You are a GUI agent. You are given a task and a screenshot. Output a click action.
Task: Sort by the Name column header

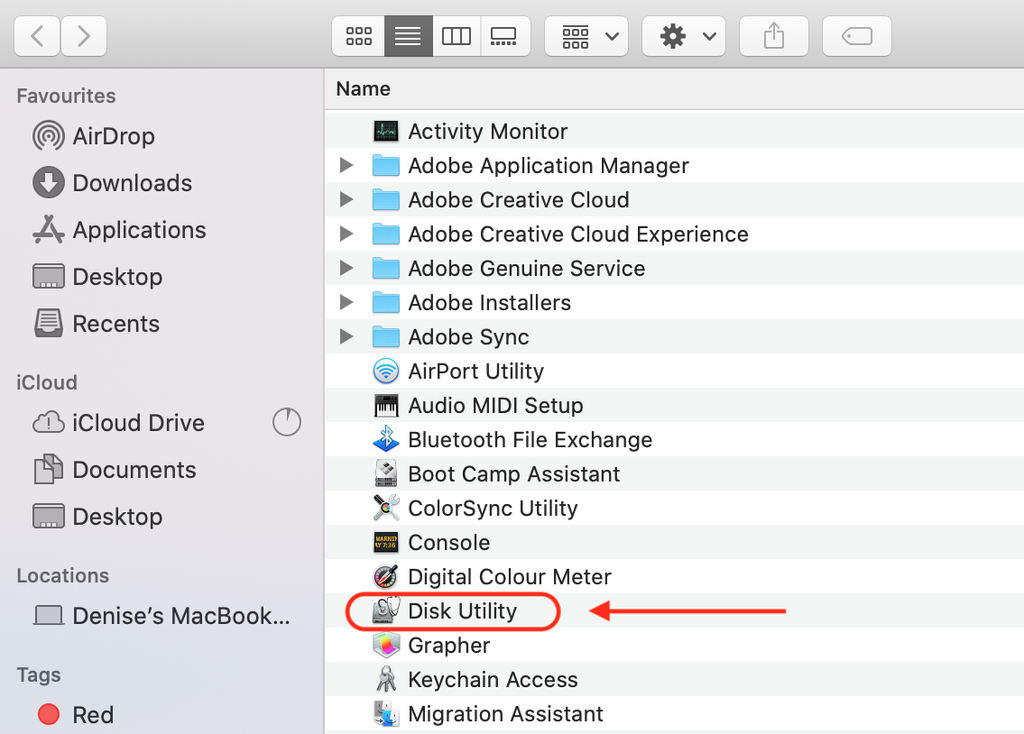pyautogui.click(x=363, y=89)
